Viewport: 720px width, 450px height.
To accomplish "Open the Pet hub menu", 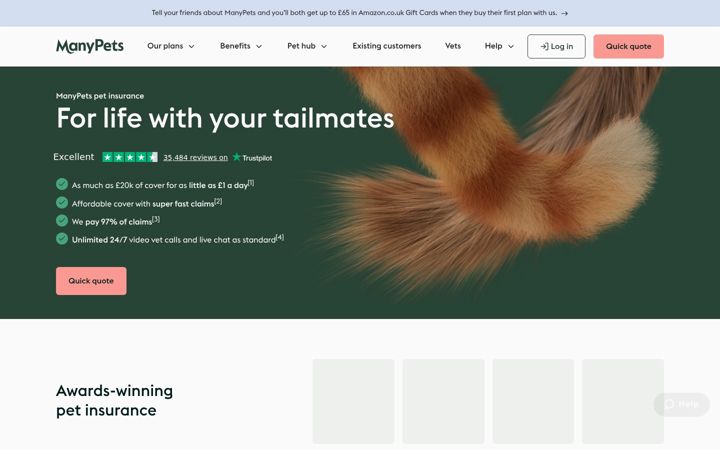I will point(307,46).
